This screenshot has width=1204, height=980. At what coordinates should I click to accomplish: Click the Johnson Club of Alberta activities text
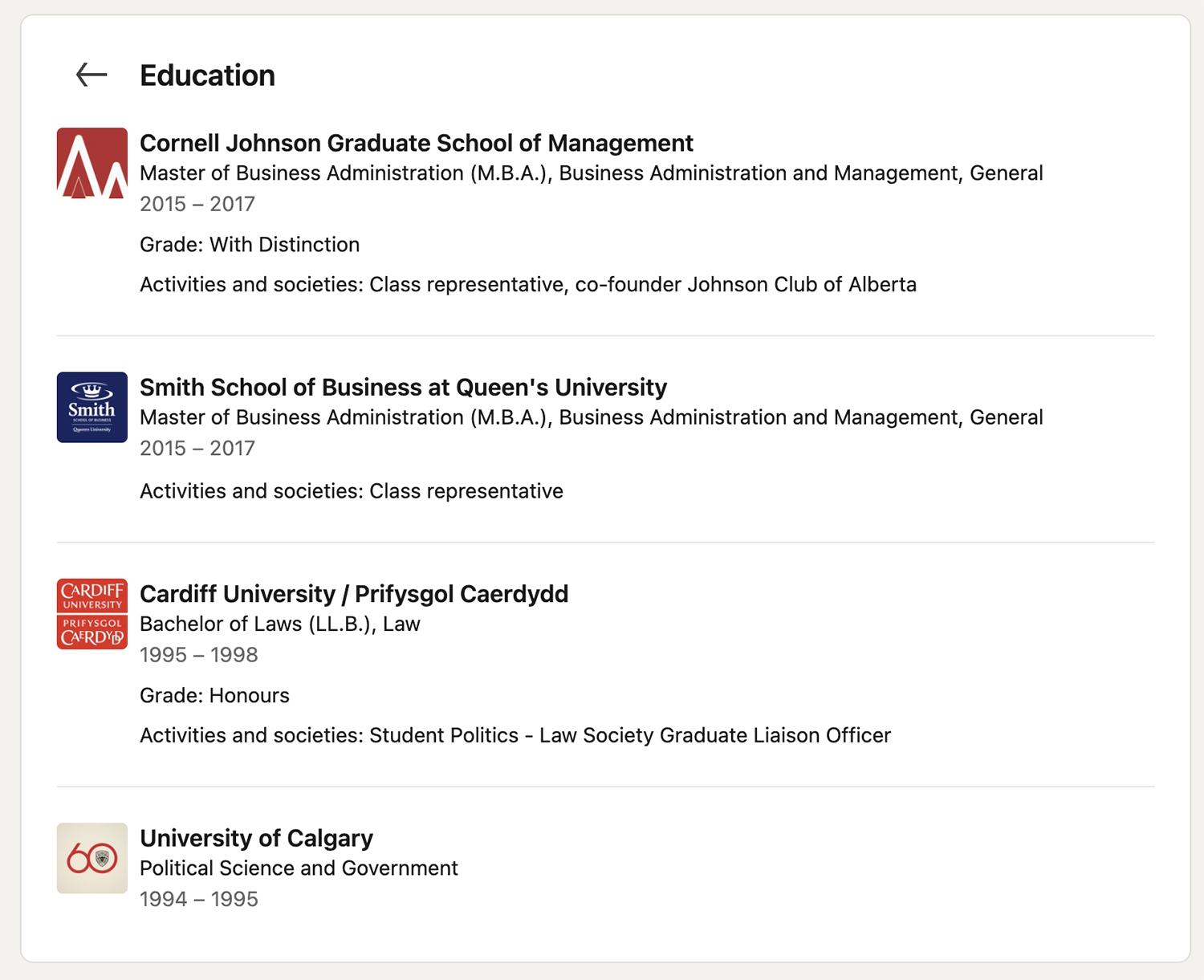(x=529, y=284)
